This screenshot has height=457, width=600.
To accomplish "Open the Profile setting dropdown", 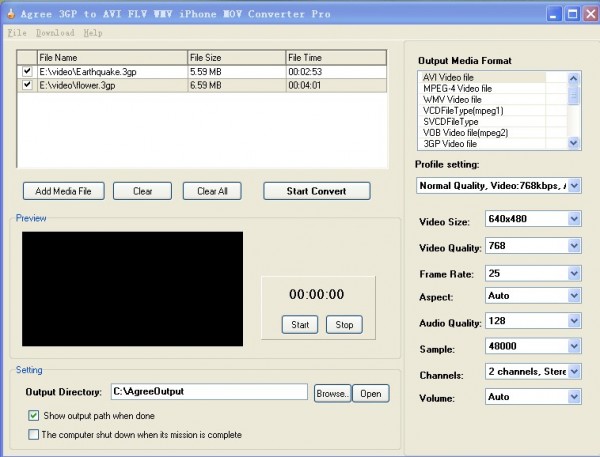I will 574,185.
